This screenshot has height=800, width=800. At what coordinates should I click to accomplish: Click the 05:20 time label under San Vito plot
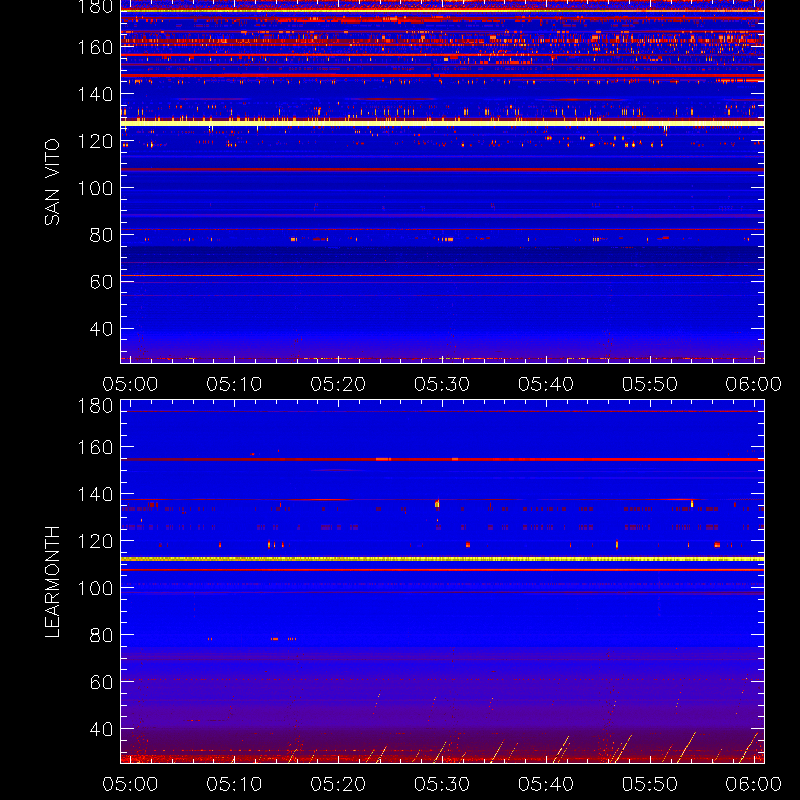point(338,384)
